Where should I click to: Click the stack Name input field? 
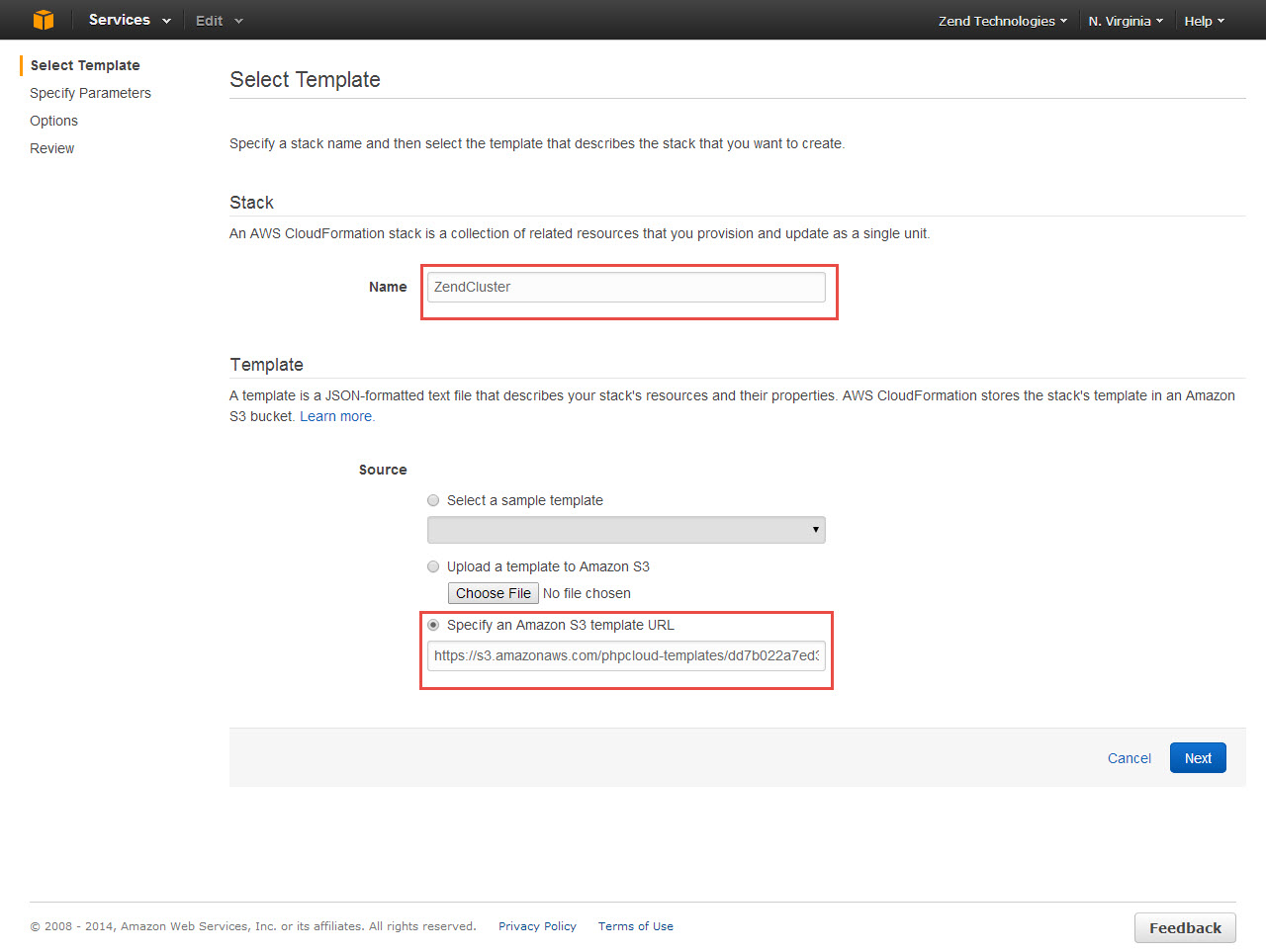click(x=626, y=288)
